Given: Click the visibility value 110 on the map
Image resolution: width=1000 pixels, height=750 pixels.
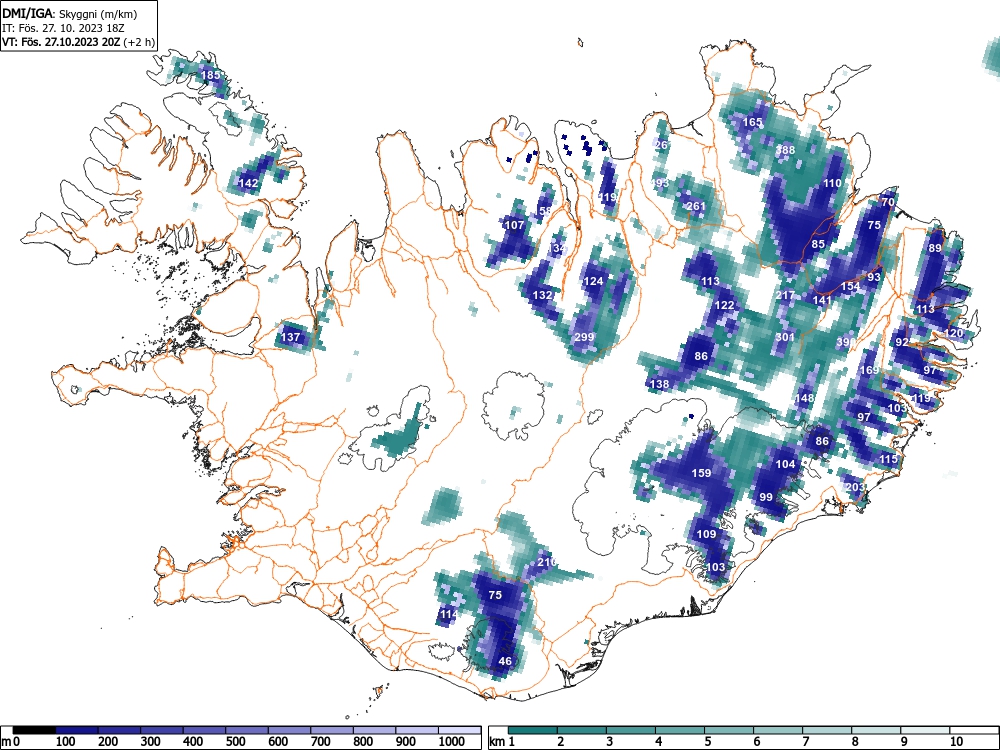Looking at the screenshot, I should pyautogui.click(x=832, y=184).
